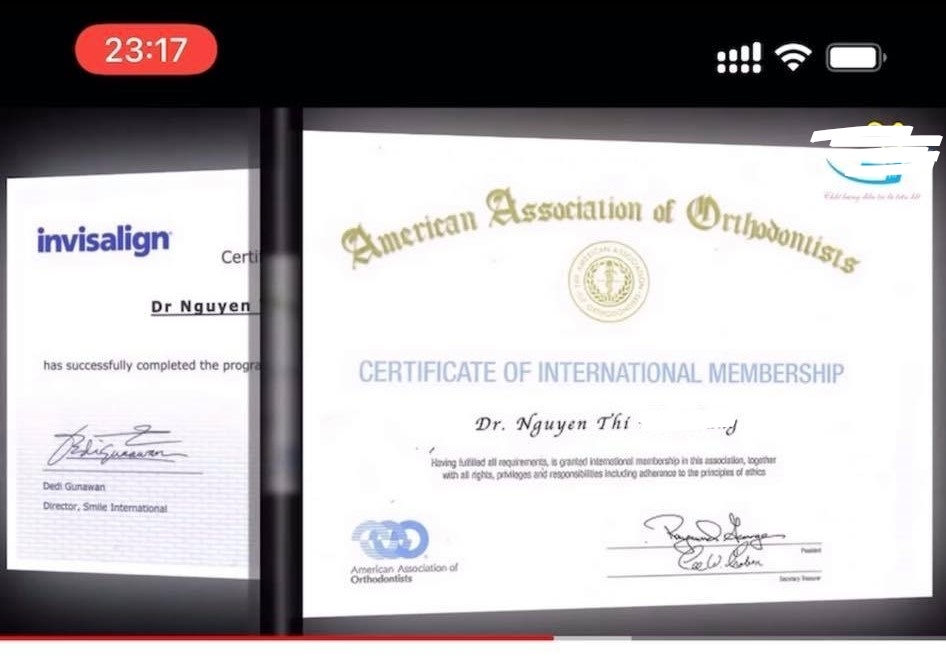
Task: Click the invisalign logo on left certificate
Action: (104, 240)
